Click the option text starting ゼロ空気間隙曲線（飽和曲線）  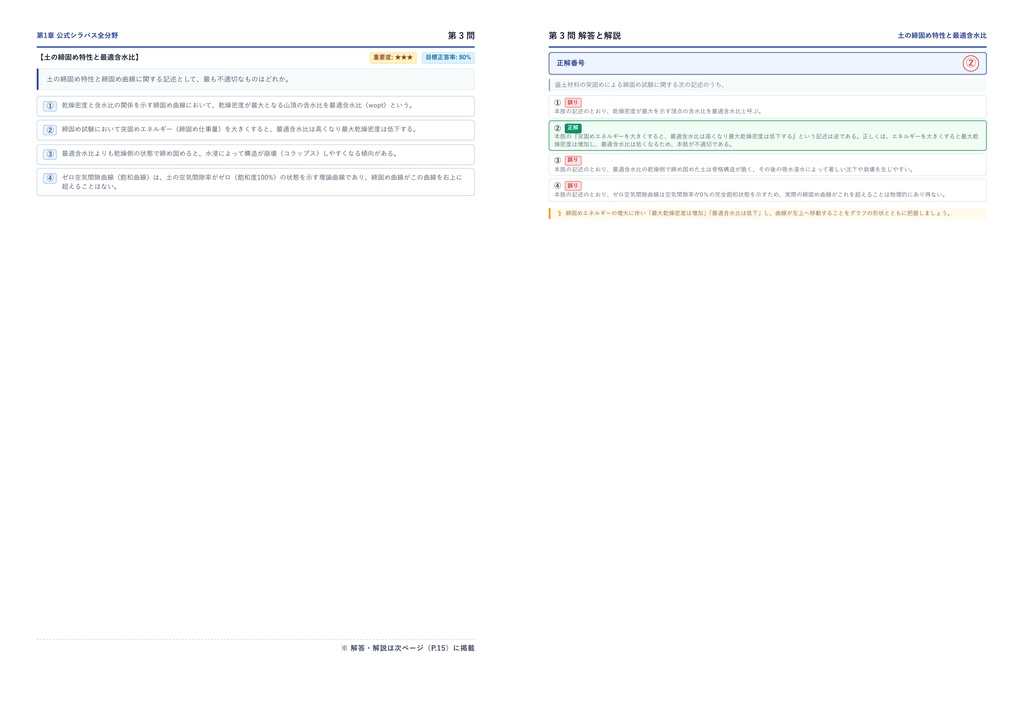pyautogui.click(x=262, y=181)
